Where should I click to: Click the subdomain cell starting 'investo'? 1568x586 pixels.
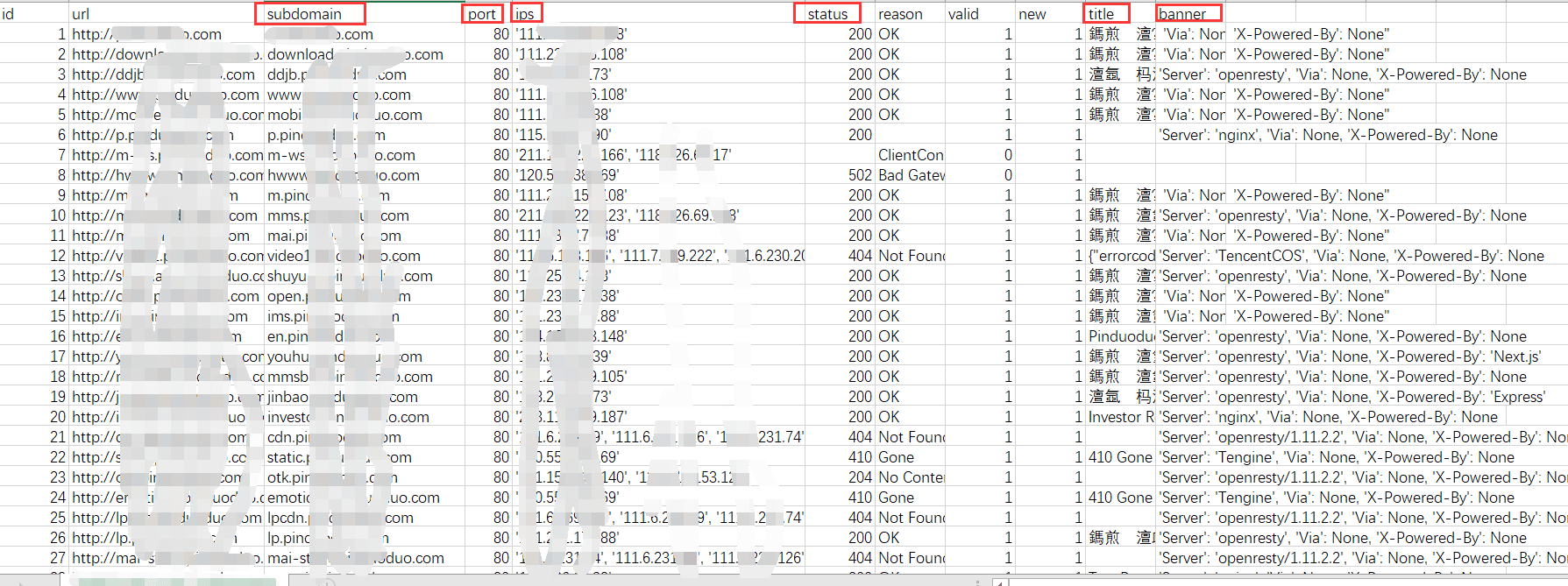[x=364, y=417]
